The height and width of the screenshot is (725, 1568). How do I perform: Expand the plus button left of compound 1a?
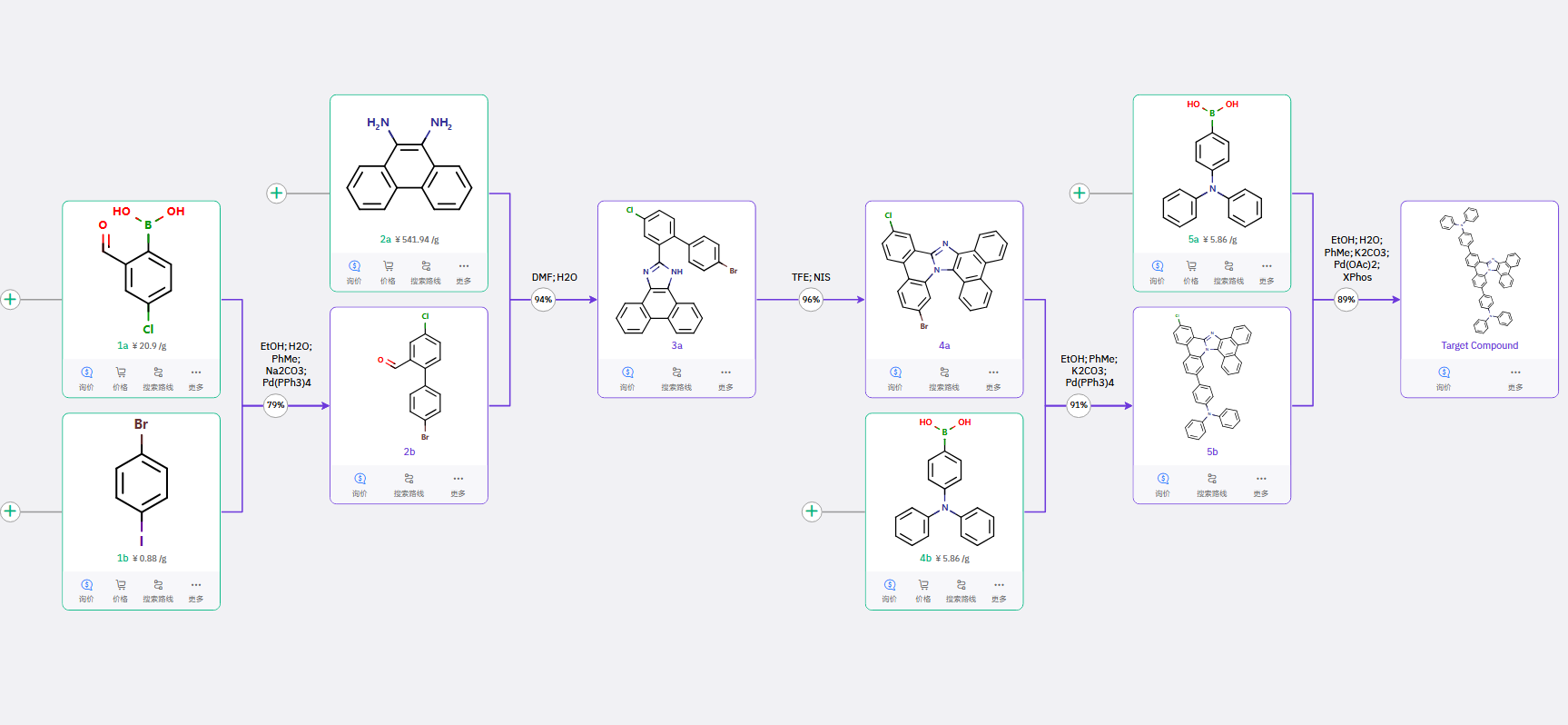click(x=10, y=299)
